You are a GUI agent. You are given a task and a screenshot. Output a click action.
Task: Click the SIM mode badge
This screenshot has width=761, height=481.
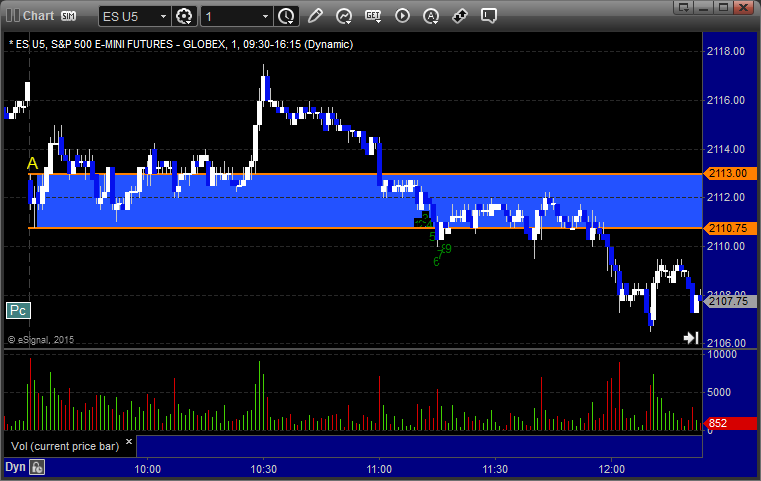tap(68, 16)
